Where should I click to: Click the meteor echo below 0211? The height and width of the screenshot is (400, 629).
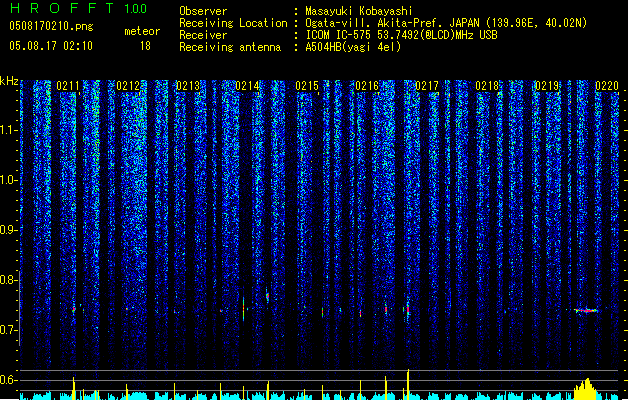point(74,309)
